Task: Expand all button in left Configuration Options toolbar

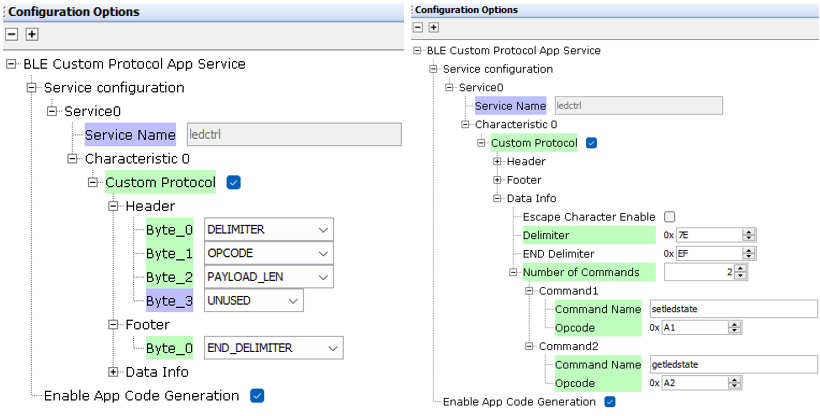Action: click(x=32, y=35)
